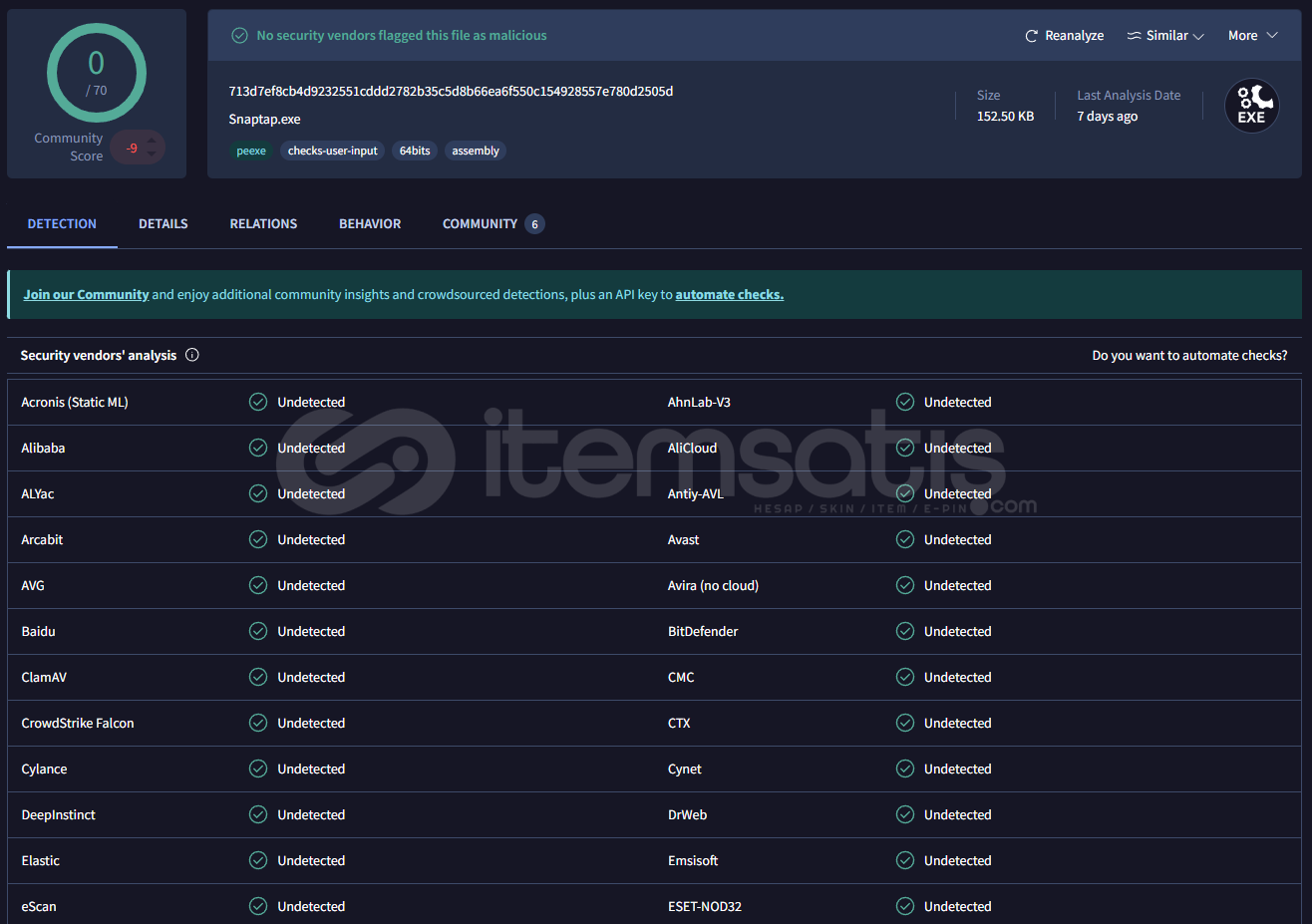Click the Reanalyze refresh icon
The image size is (1312, 924).
pyautogui.click(x=1032, y=36)
